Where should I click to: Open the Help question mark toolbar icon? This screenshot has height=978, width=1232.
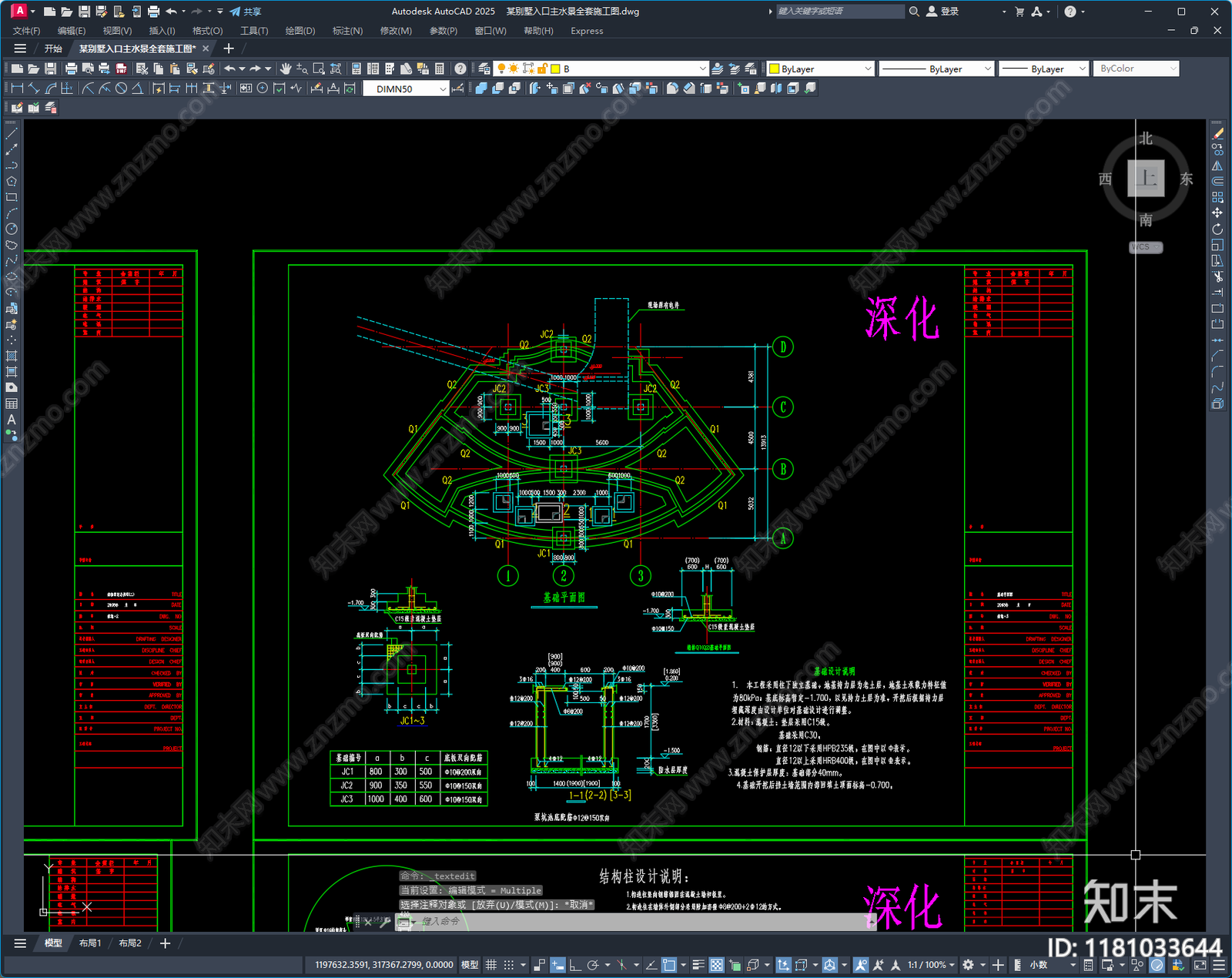tap(460, 69)
